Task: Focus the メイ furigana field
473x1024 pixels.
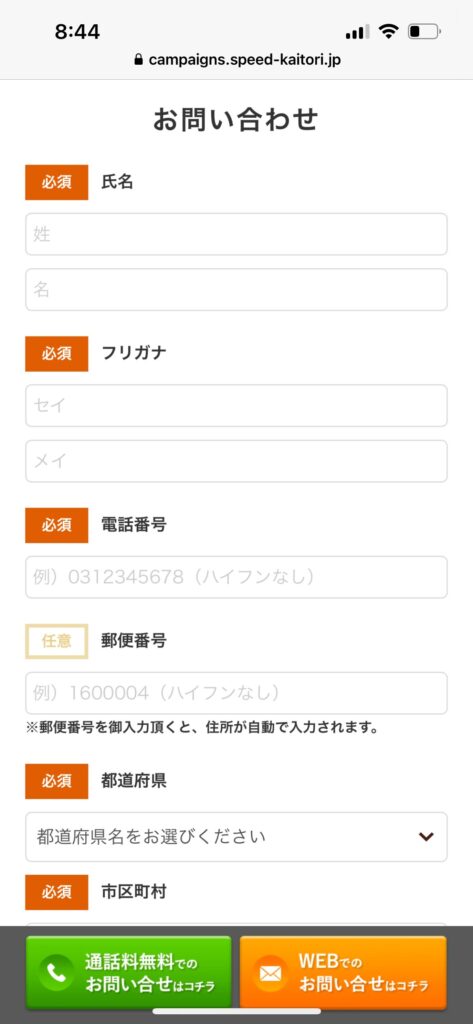Action: coord(236,461)
